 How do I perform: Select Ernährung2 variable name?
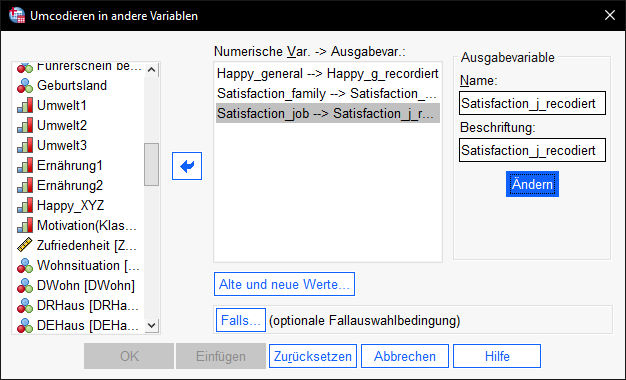point(70,185)
